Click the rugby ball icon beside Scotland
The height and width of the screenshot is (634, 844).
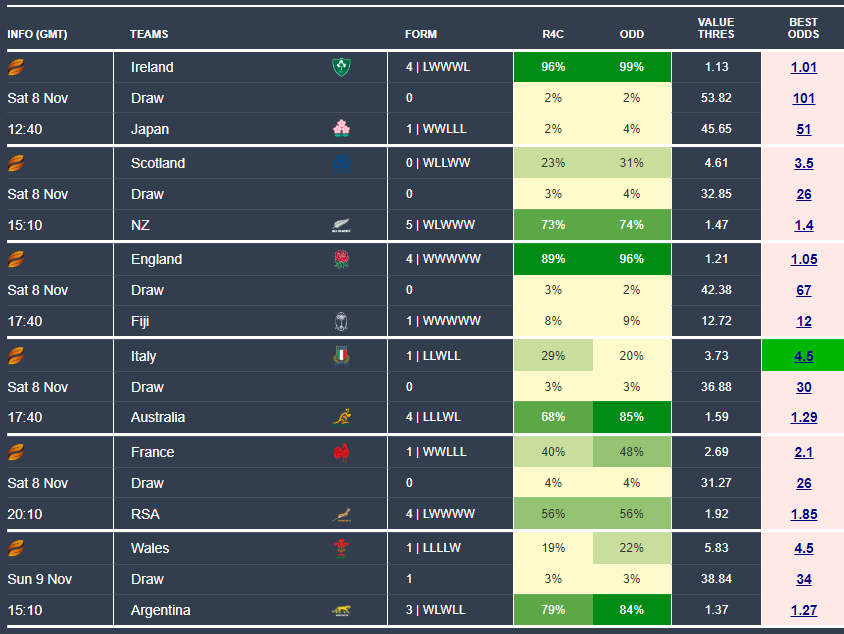click(16, 163)
